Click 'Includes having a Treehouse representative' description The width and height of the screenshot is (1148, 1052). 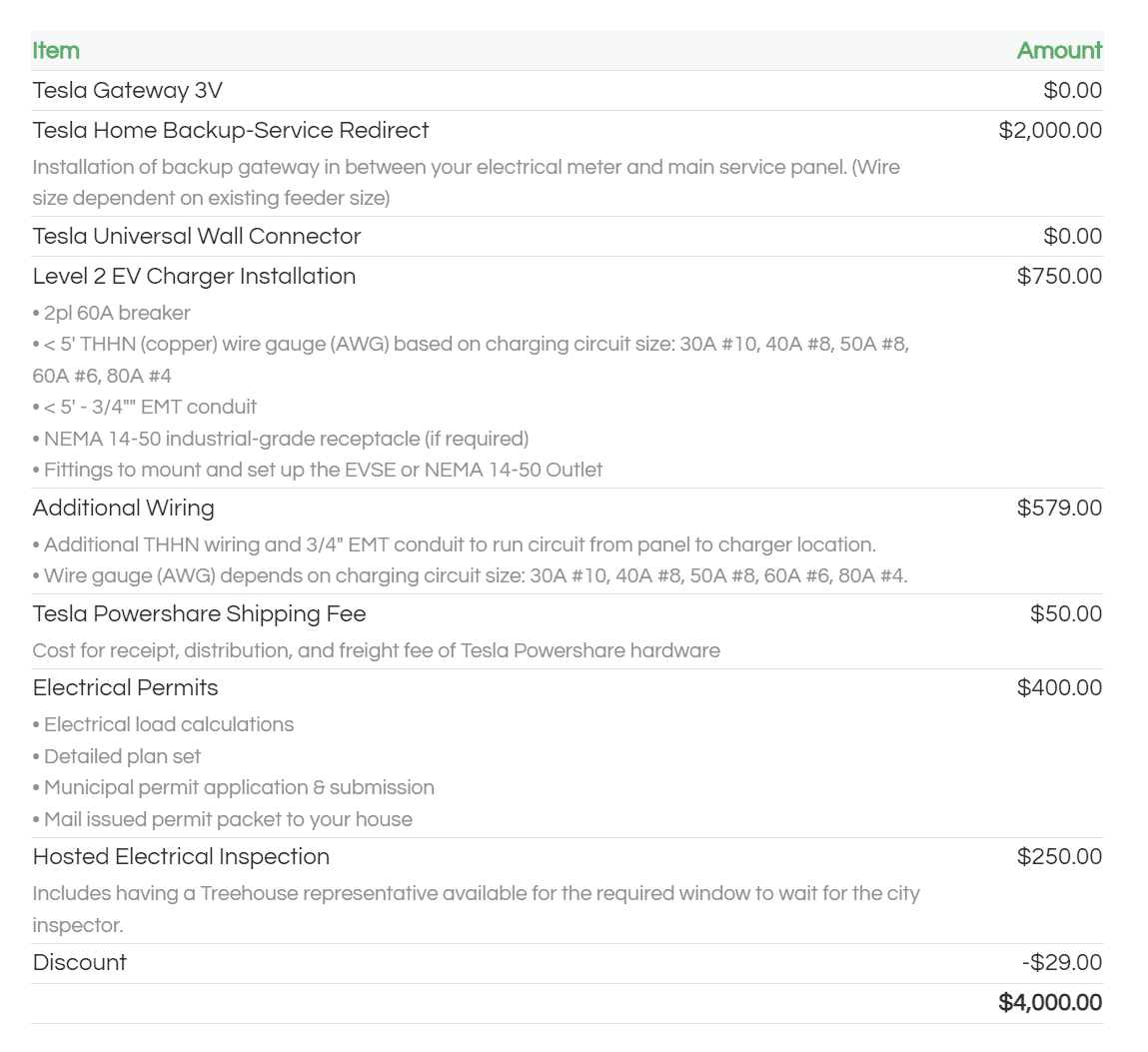point(477,909)
